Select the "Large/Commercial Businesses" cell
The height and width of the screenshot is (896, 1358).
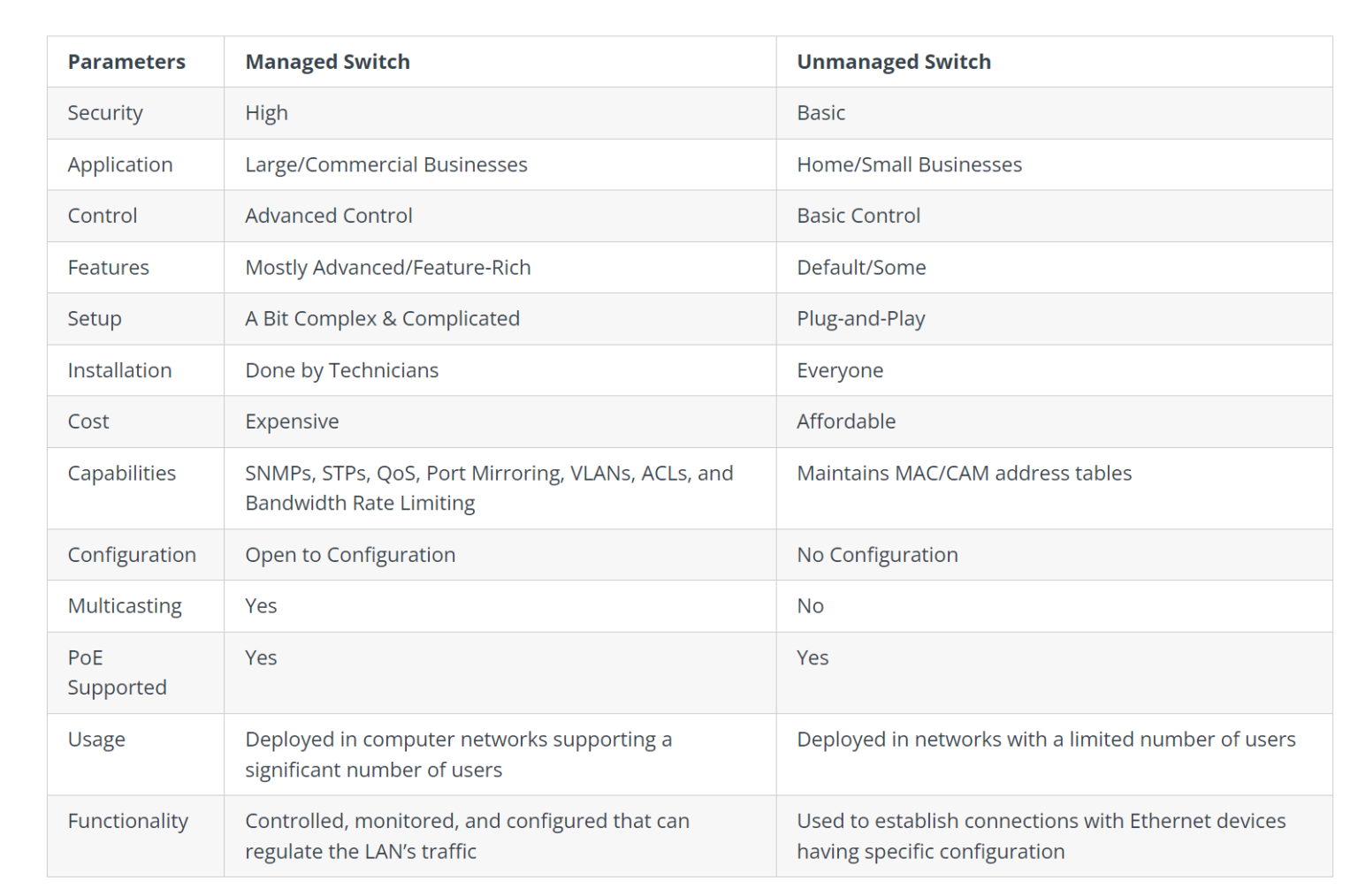point(385,165)
